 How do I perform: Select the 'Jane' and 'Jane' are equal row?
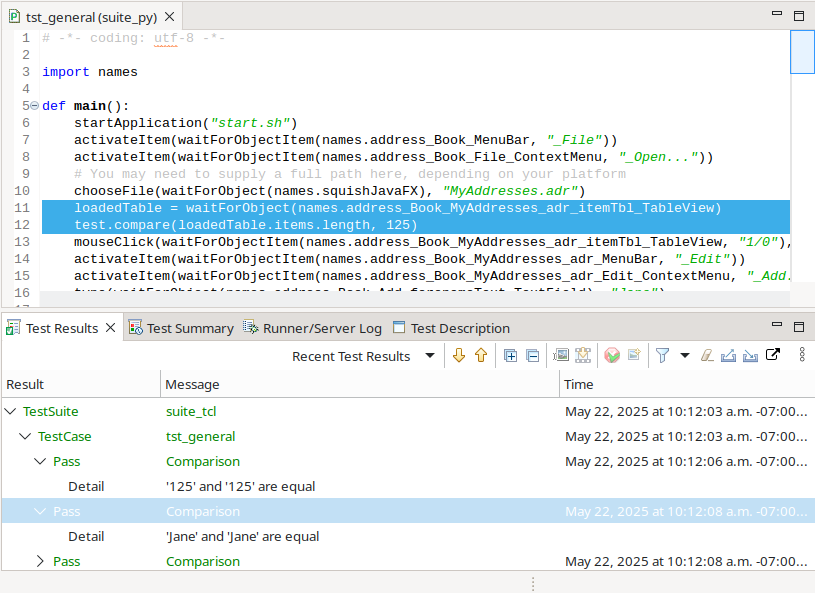click(243, 536)
